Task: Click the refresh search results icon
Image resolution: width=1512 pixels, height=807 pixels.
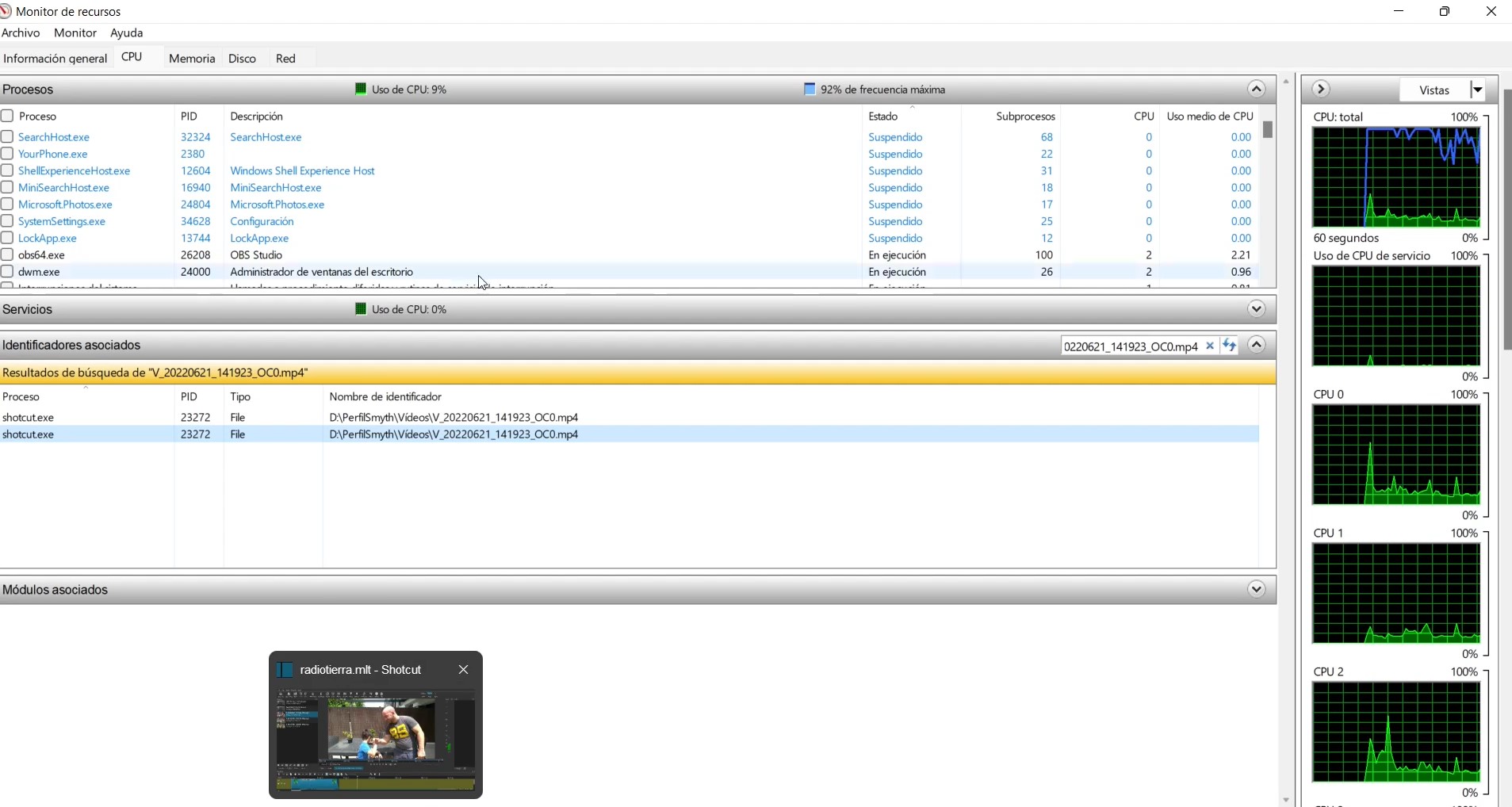Action: [x=1229, y=346]
